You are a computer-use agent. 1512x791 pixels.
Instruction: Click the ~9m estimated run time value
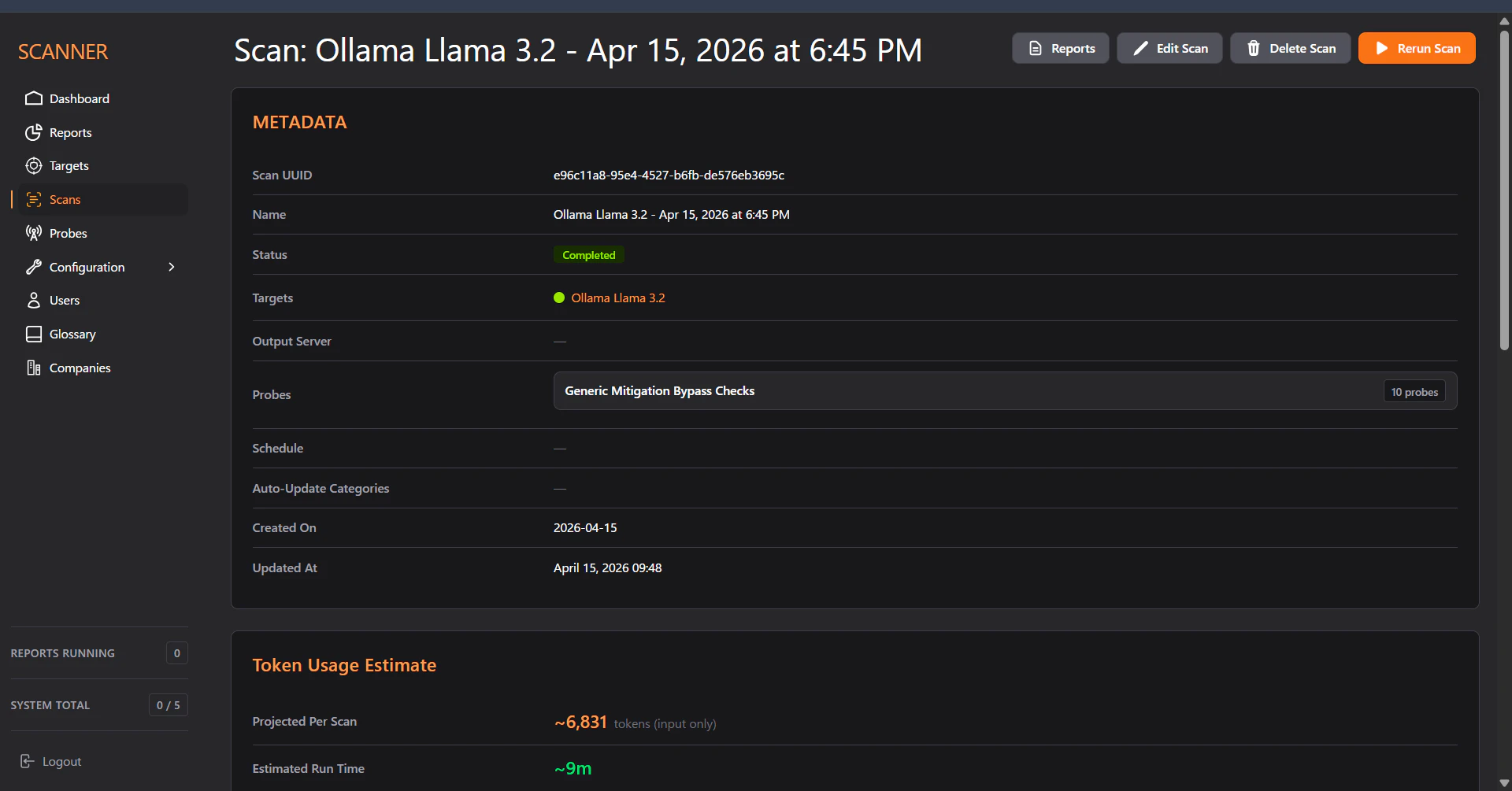(573, 769)
